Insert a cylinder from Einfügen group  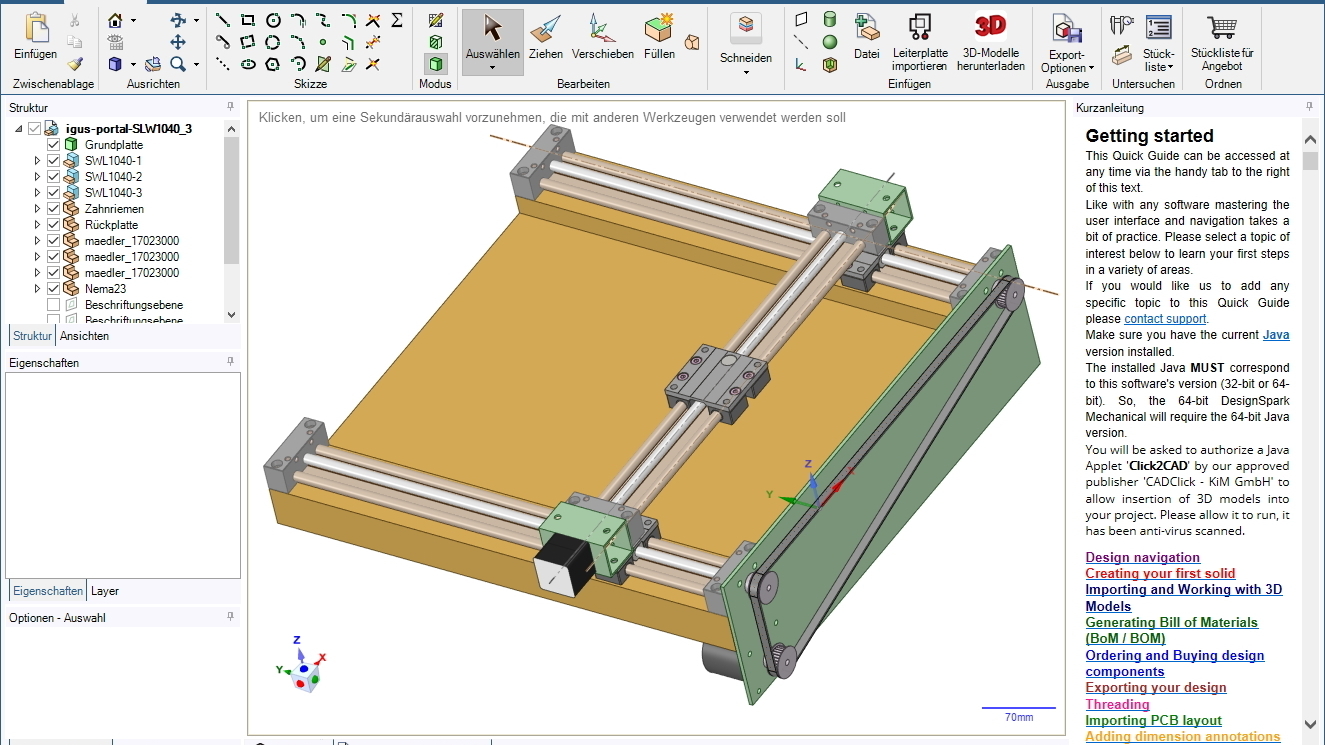pyautogui.click(x=829, y=20)
